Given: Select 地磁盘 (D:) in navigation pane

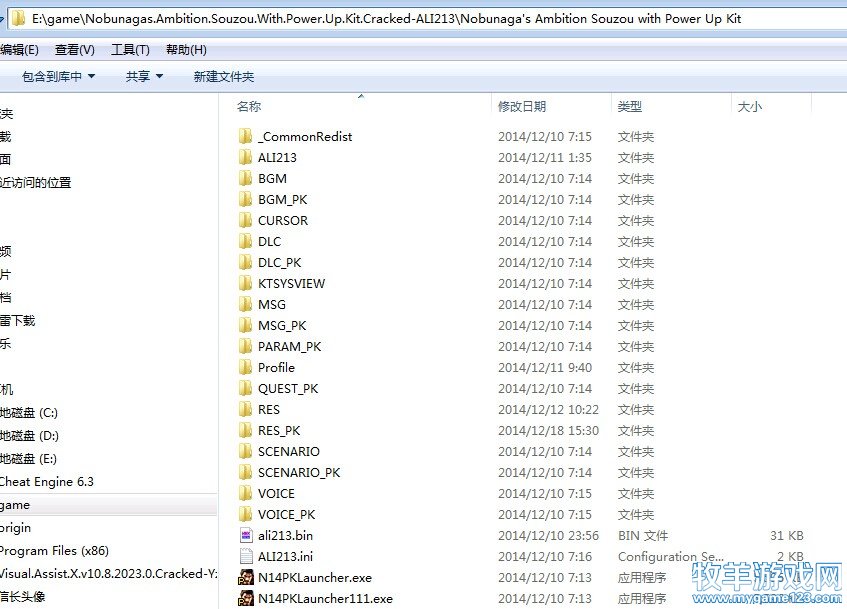Looking at the screenshot, I should point(29,436).
